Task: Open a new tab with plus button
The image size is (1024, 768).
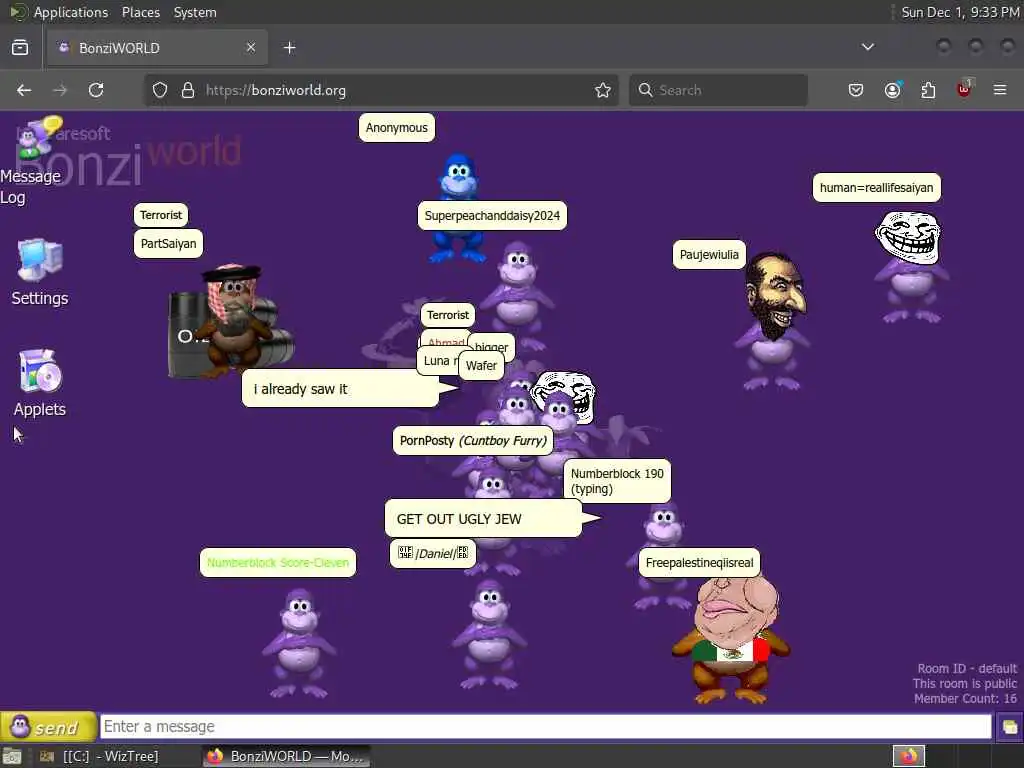Action: click(289, 48)
